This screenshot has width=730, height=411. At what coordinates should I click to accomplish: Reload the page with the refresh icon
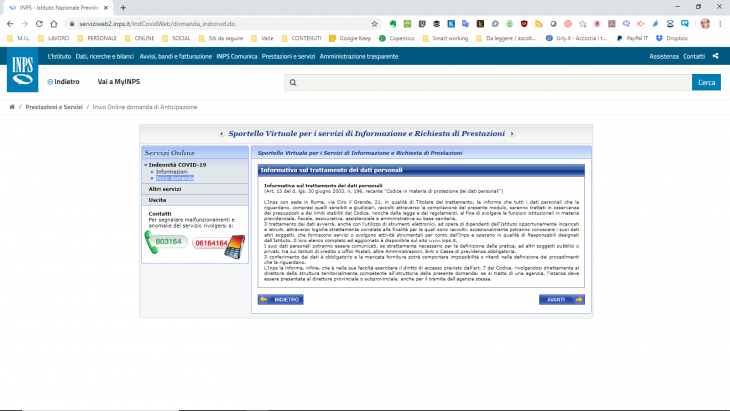[39, 22]
